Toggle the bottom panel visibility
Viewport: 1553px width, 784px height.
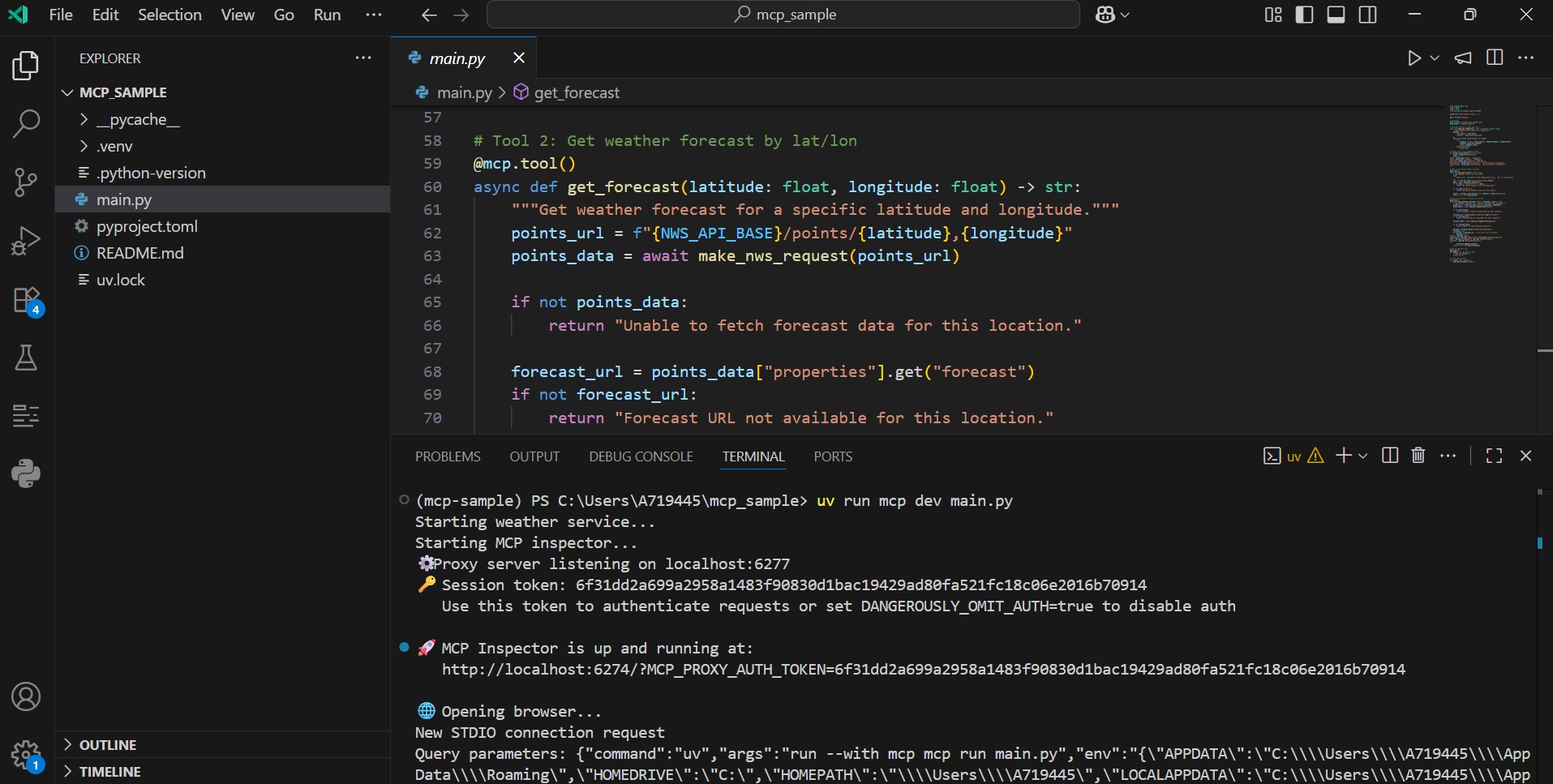click(1336, 15)
